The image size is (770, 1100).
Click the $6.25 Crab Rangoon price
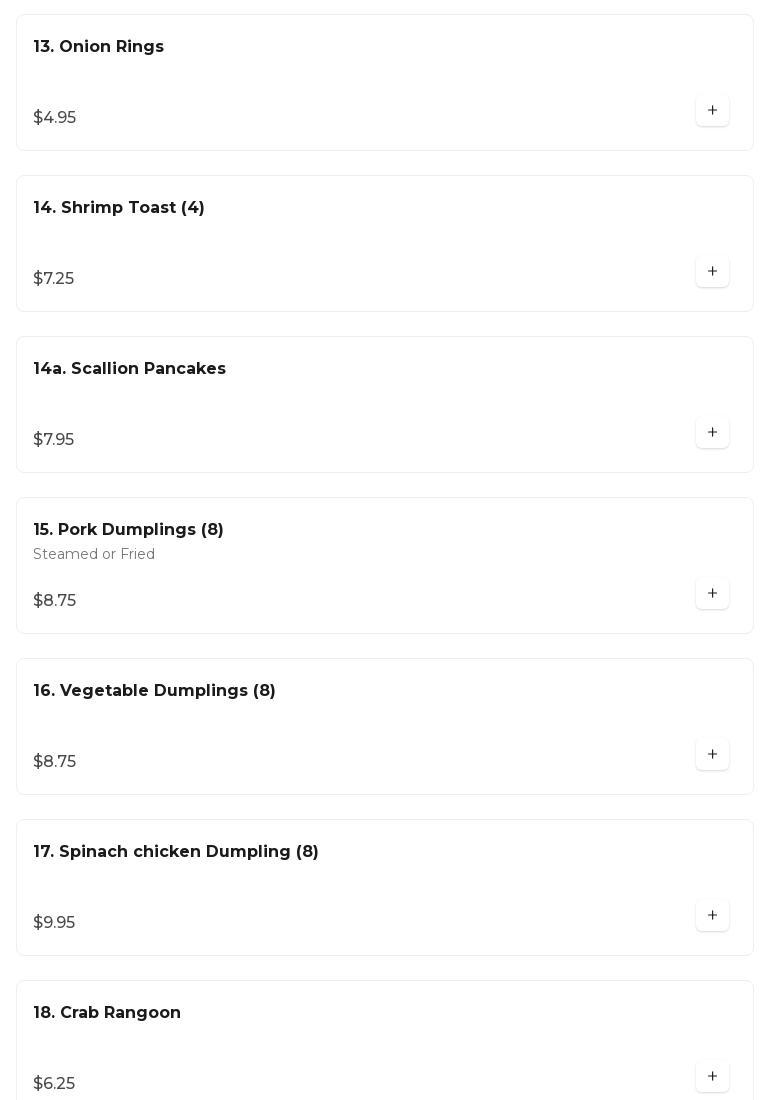(54, 1084)
